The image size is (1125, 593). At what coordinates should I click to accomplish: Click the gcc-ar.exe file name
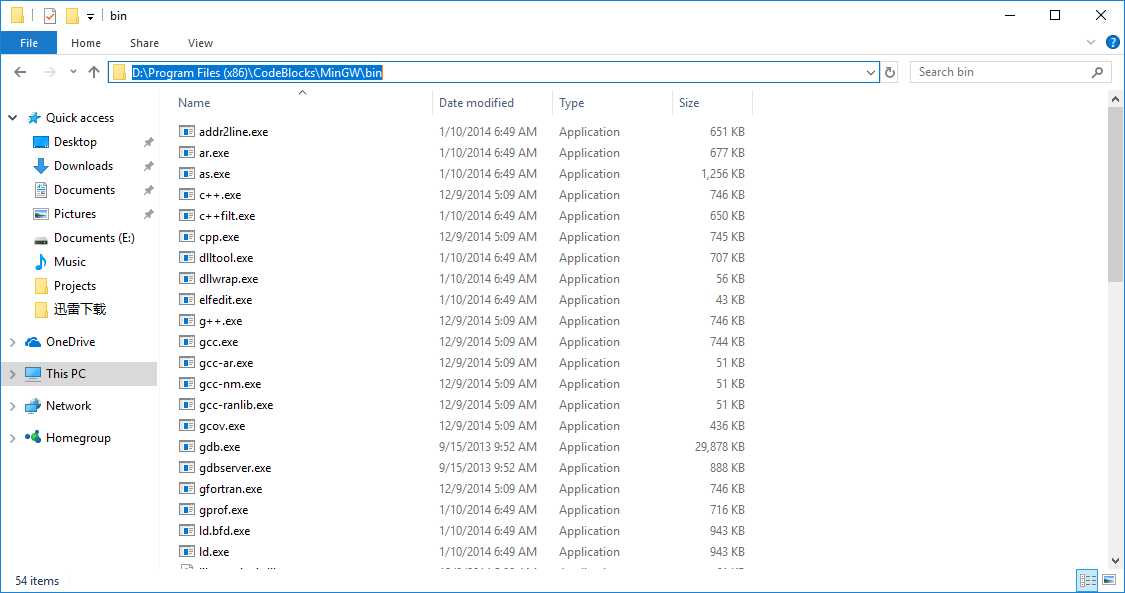pos(226,363)
